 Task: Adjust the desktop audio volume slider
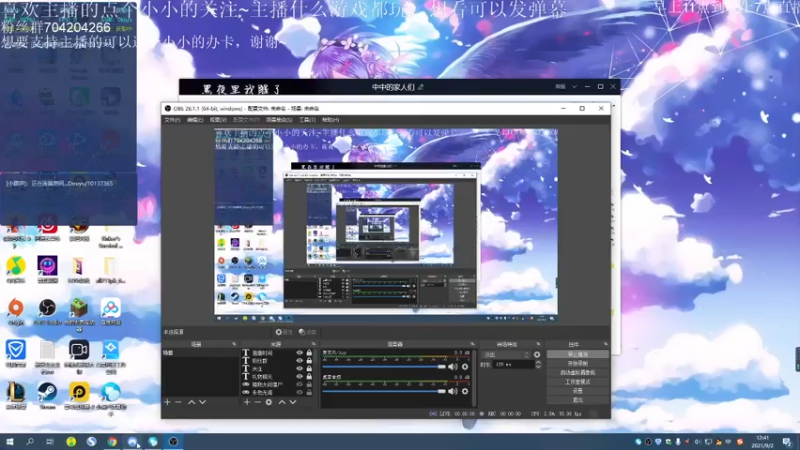384,391
